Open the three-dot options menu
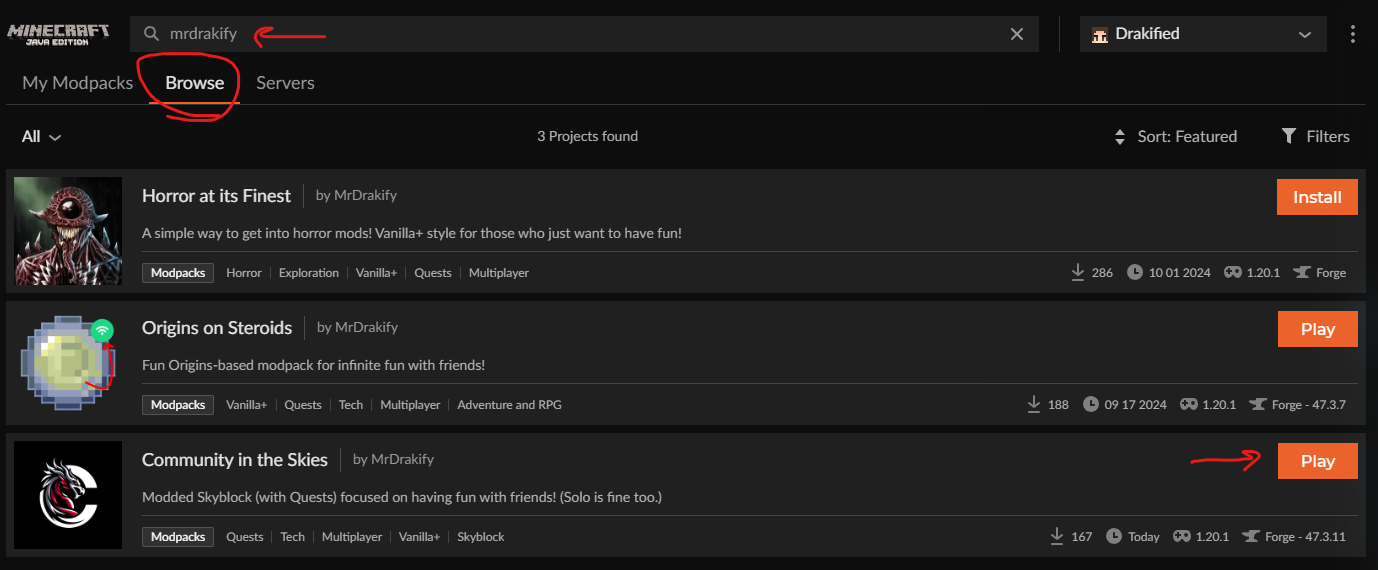The image size is (1378, 570). pos(1353,34)
